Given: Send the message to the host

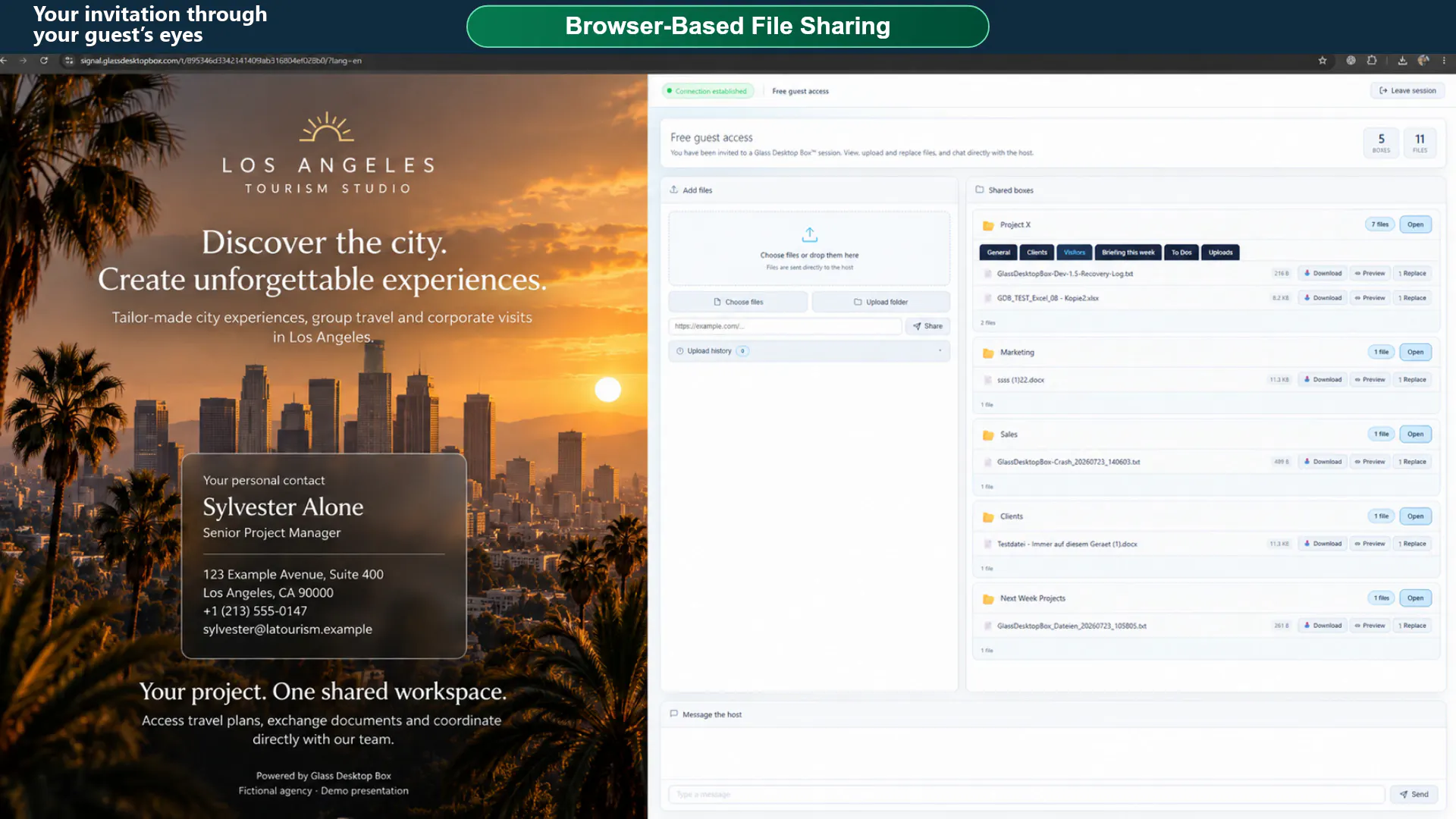Looking at the screenshot, I should point(1414,794).
